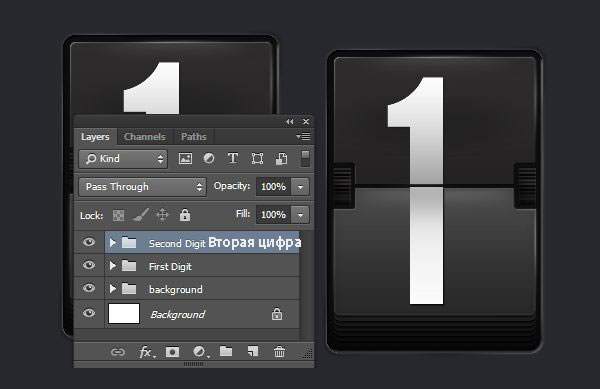Open the Pass Through blend mode dropdown
This screenshot has height=389, width=600.
(x=142, y=187)
